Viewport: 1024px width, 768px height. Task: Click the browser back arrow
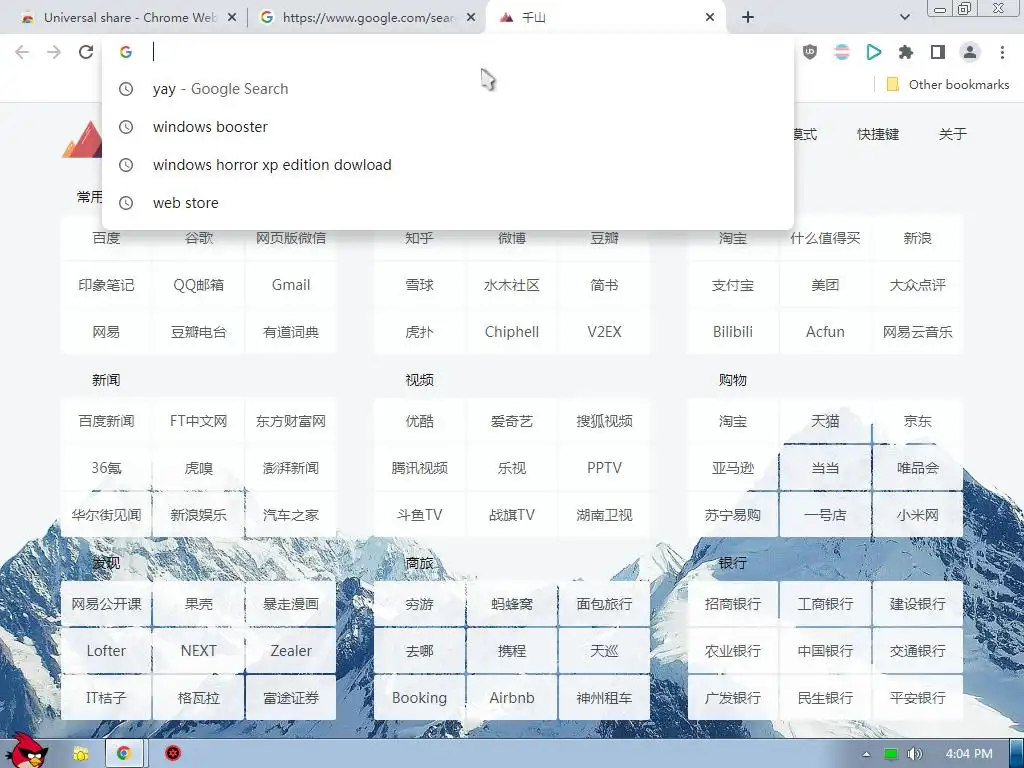pyautogui.click(x=22, y=52)
